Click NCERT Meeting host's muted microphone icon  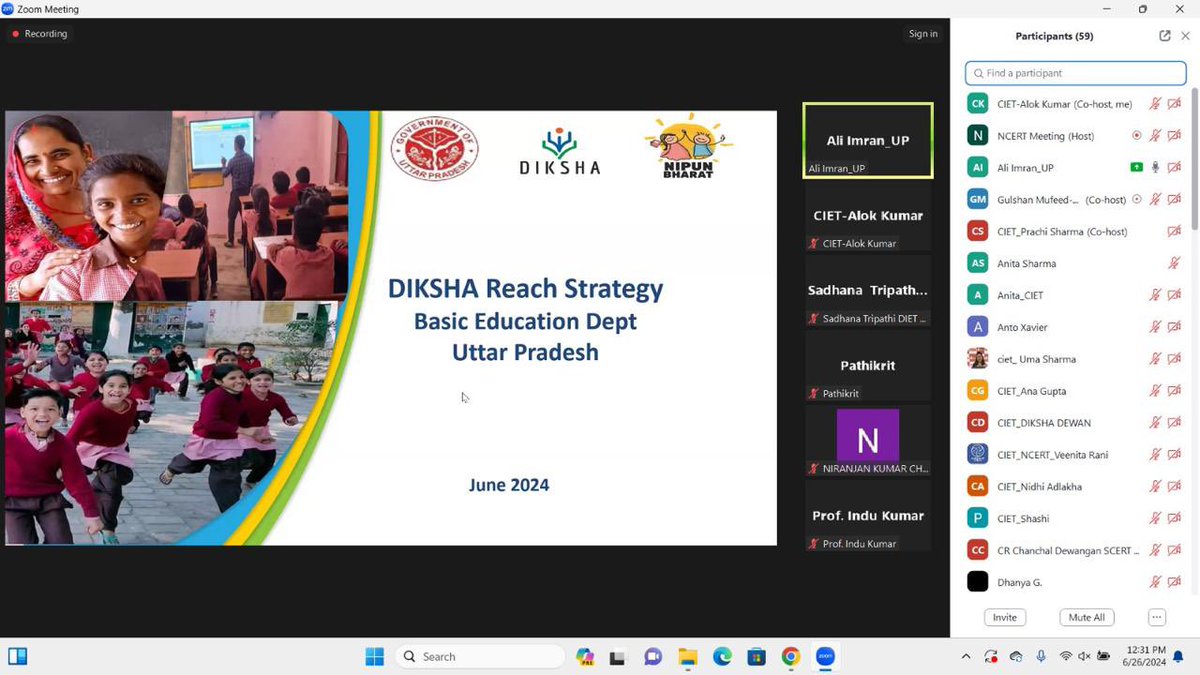tap(1155, 136)
